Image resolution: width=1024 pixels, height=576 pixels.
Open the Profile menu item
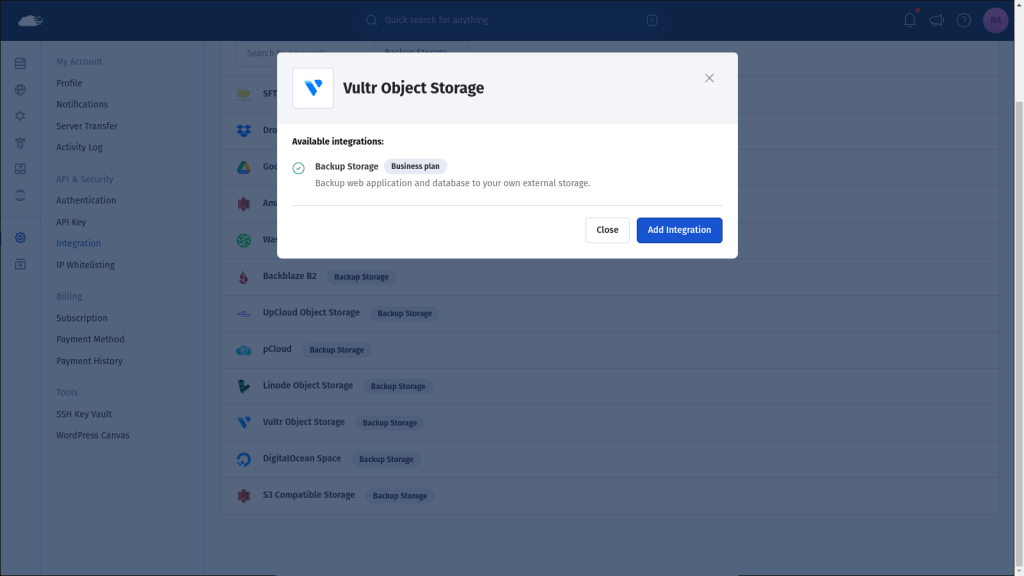coord(69,83)
